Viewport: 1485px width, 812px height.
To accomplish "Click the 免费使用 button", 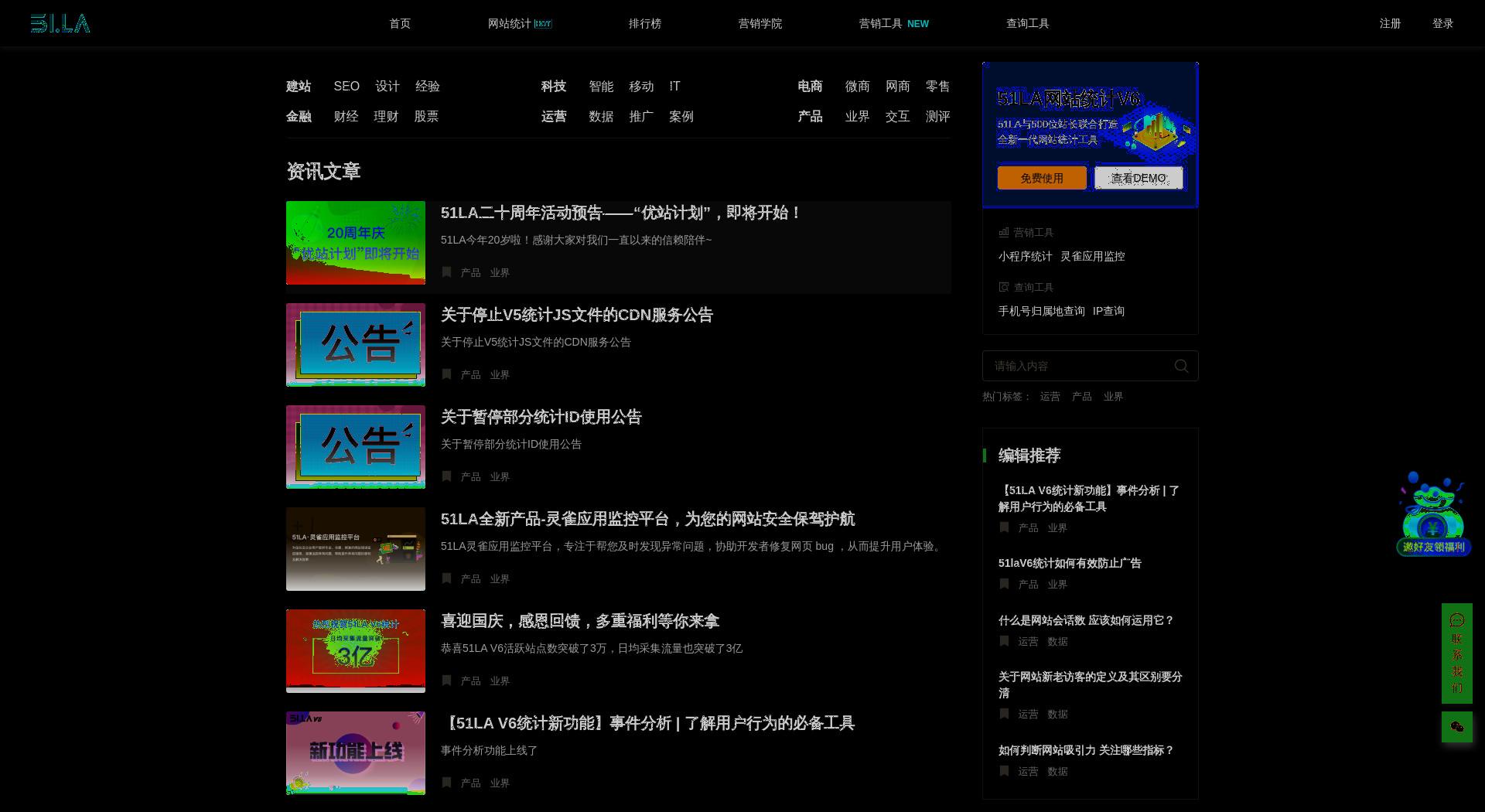I will tap(1042, 178).
